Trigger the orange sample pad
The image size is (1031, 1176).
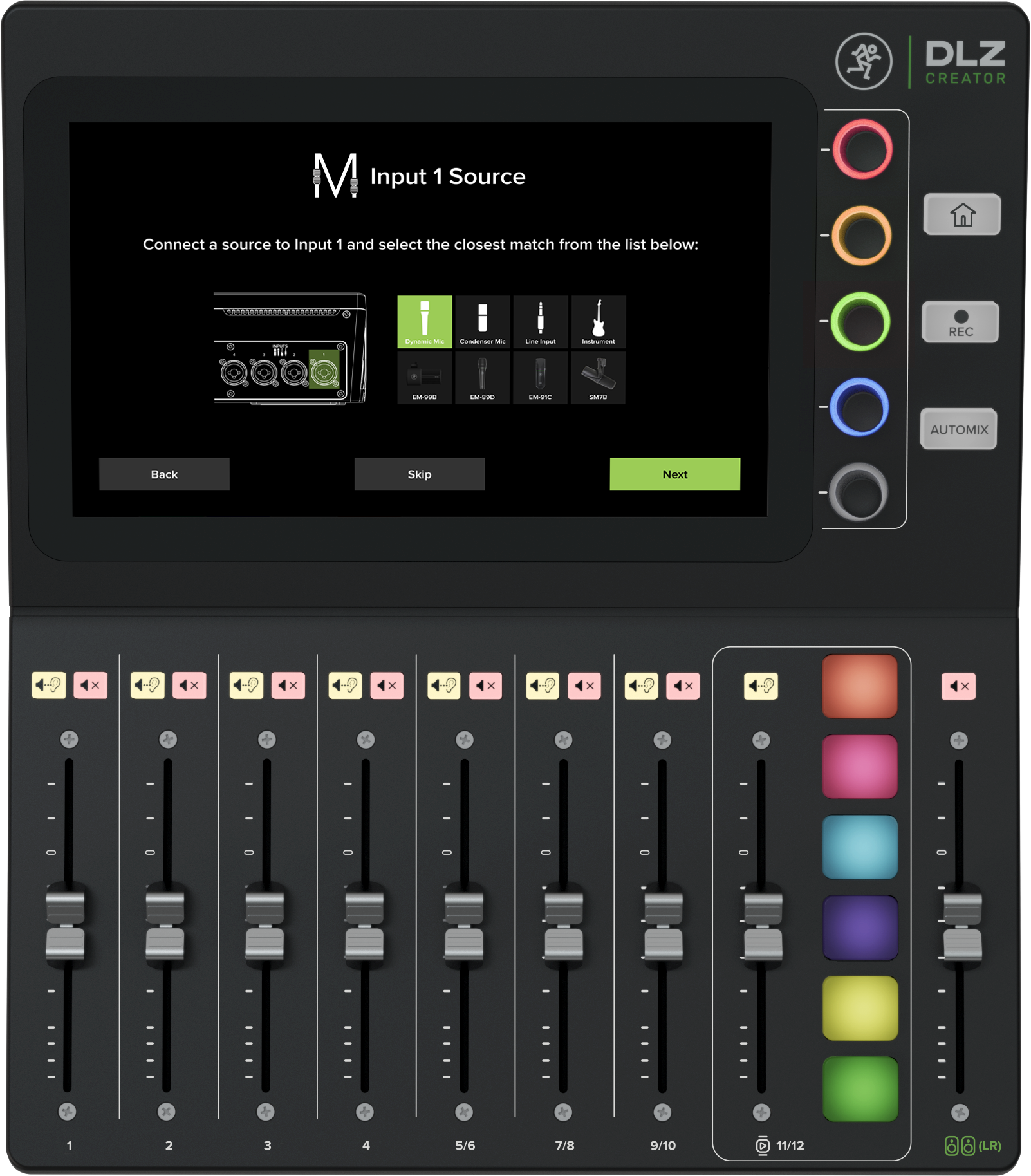click(x=859, y=686)
